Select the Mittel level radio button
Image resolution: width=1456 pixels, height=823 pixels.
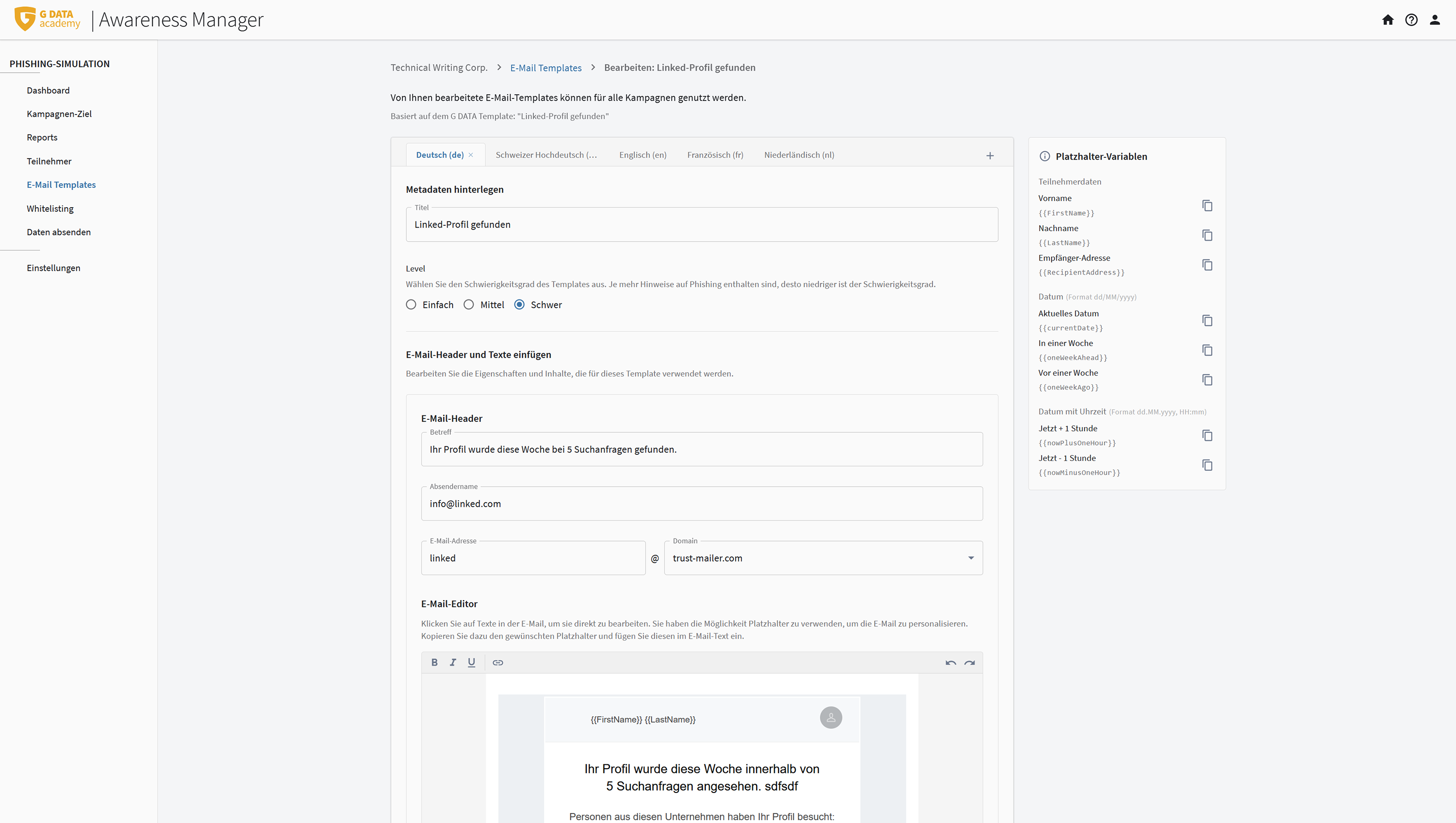click(x=468, y=305)
